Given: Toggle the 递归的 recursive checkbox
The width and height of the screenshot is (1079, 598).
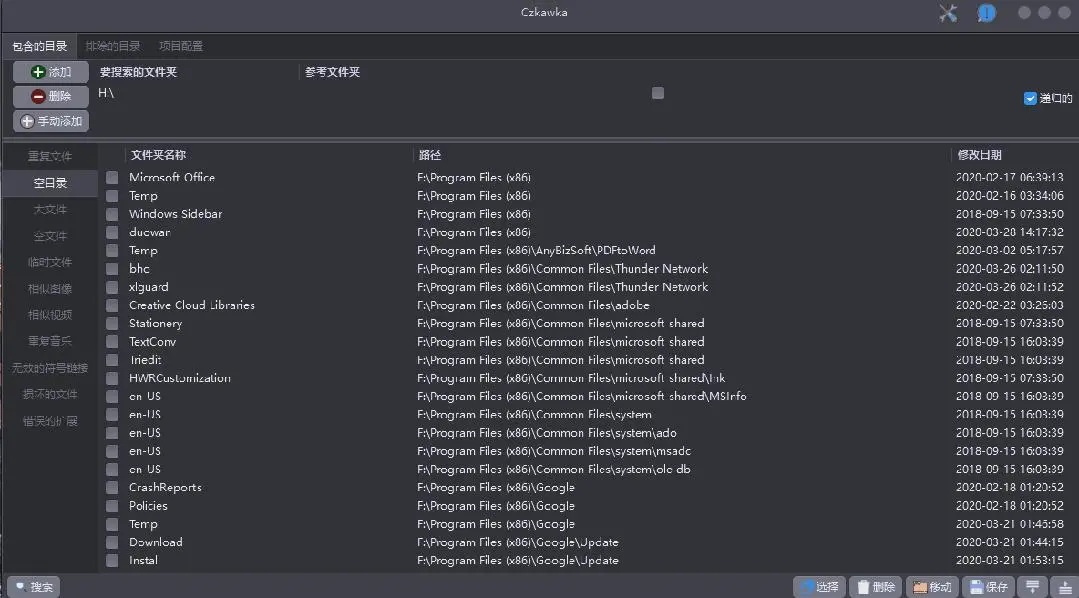Looking at the screenshot, I should click(1030, 98).
